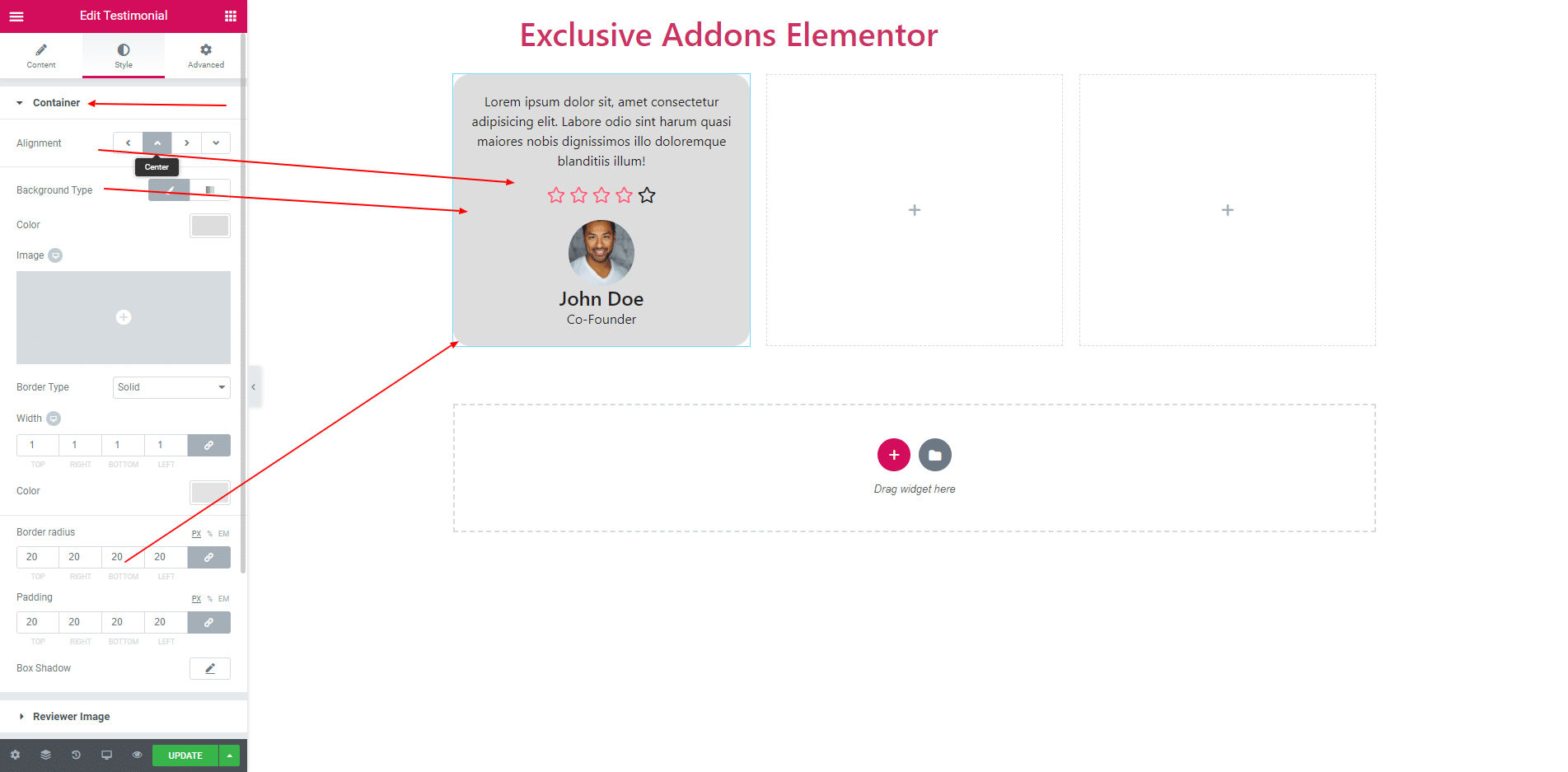Image resolution: width=1568 pixels, height=772 pixels.
Task: Click the template library folder button
Action: pos(935,455)
